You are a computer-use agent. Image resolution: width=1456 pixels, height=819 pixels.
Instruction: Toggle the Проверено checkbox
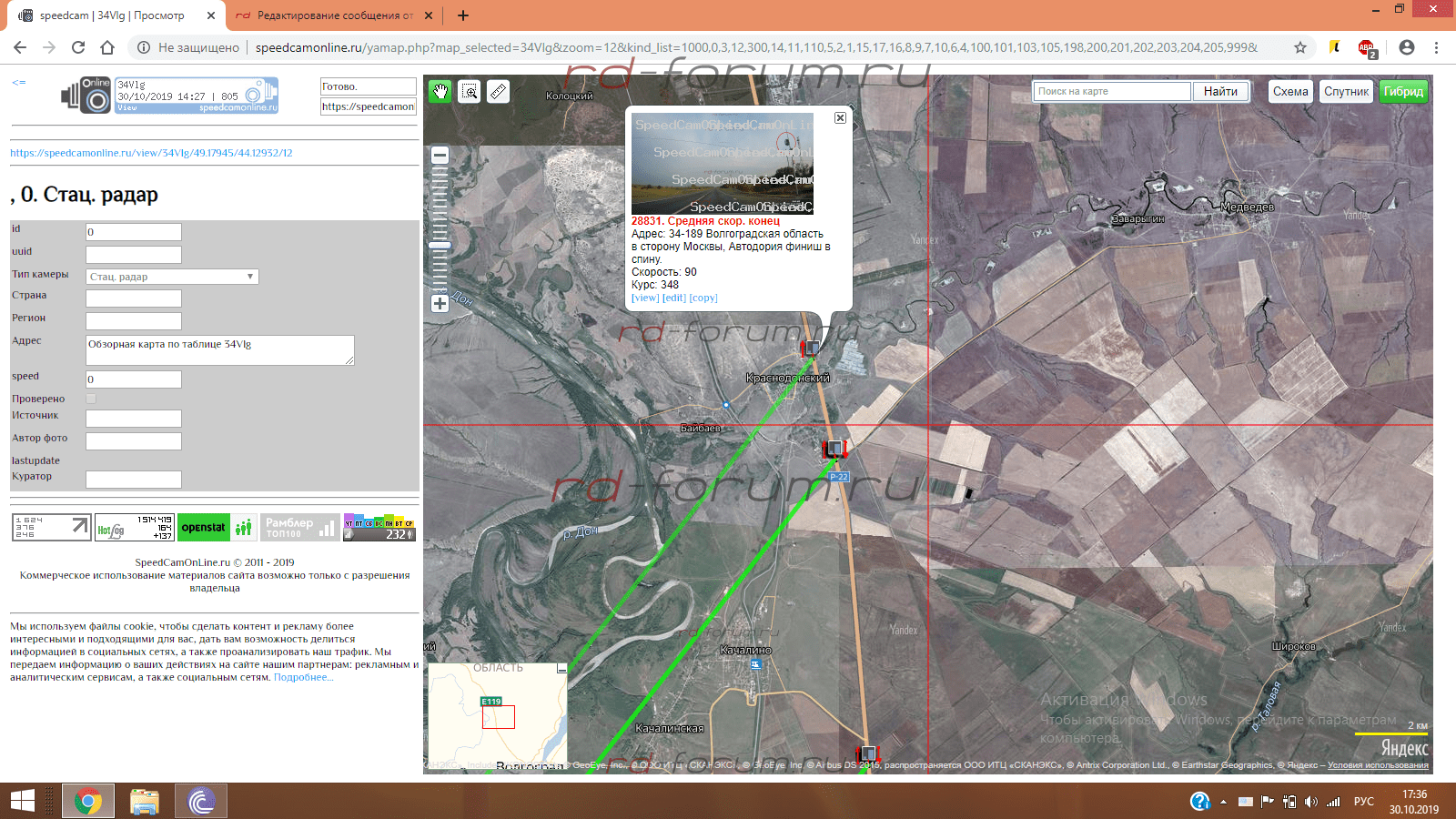[91, 399]
